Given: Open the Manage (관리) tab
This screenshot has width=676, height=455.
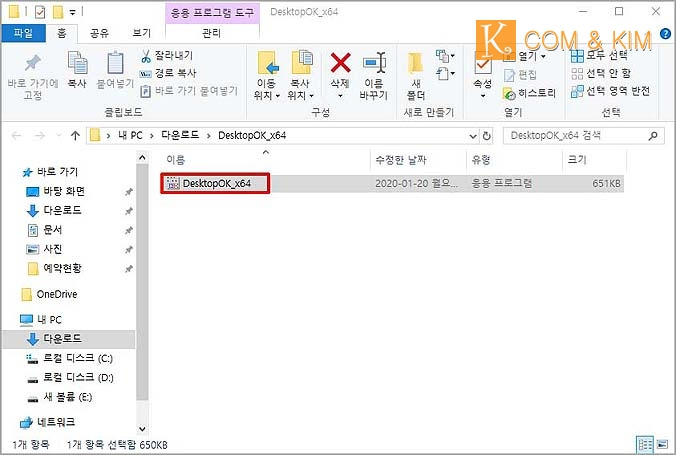Looking at the screenshot, I should point(211,33).
